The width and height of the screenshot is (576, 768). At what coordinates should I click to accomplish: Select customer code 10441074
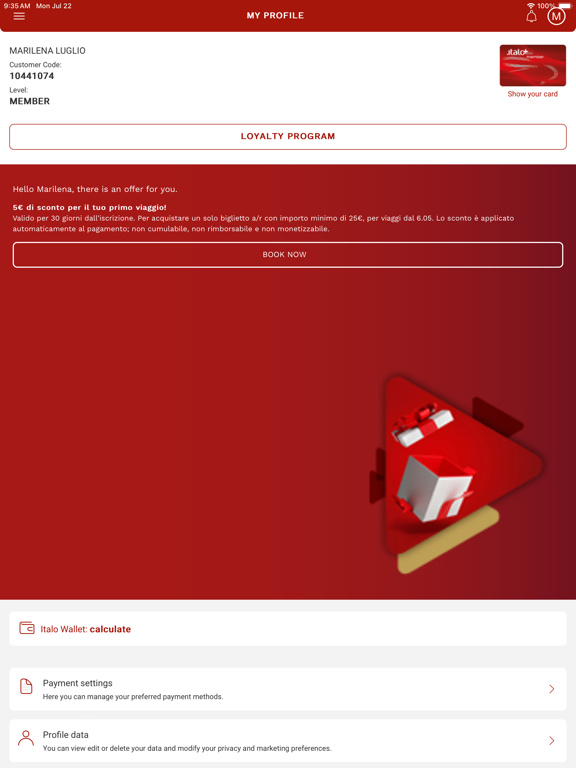click(32, 76)
